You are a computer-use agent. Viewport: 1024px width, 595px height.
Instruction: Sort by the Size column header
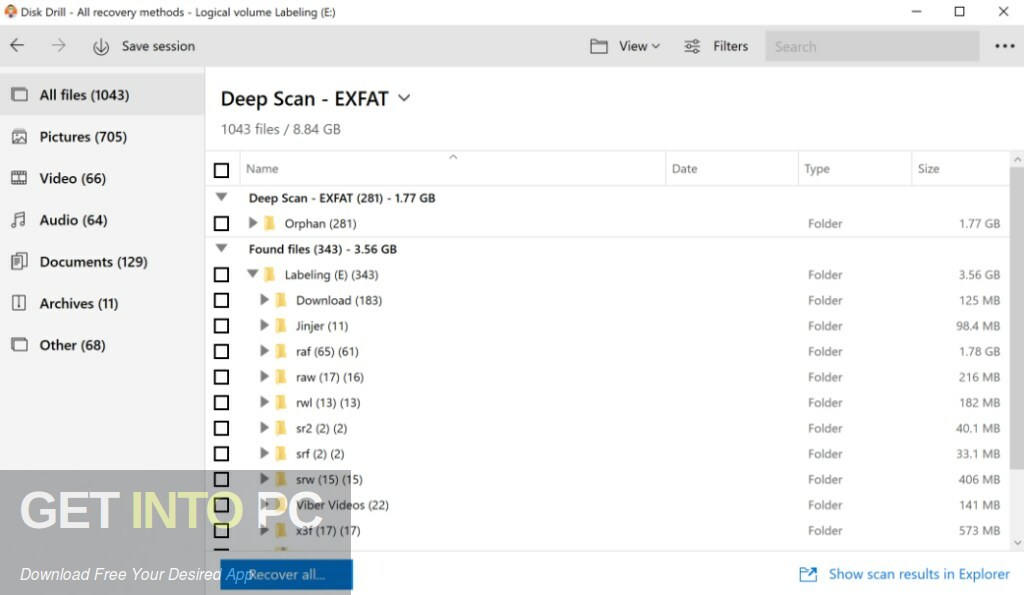(x=960, y=169)
